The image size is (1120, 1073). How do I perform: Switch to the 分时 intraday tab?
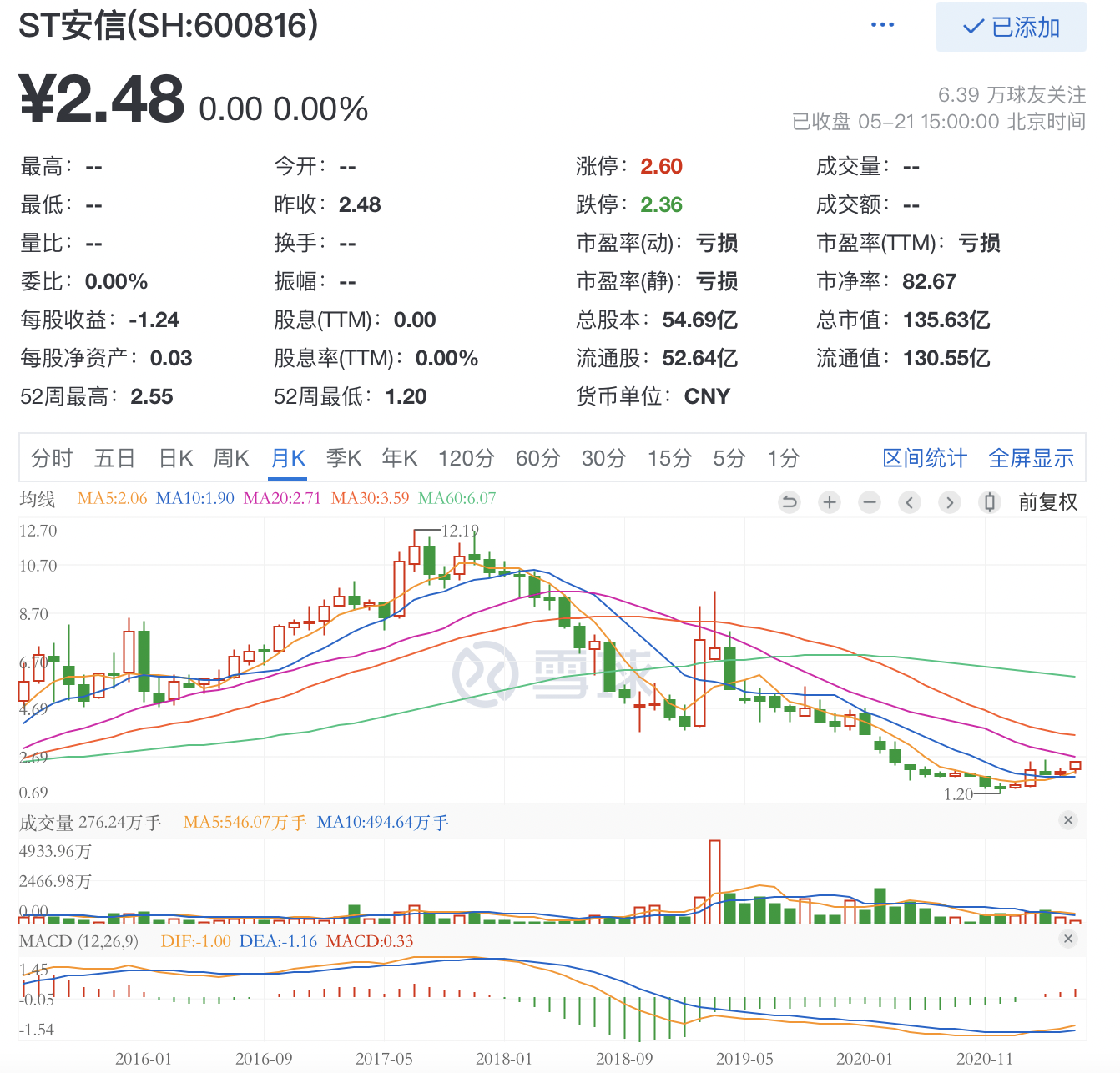click(52, 458)
